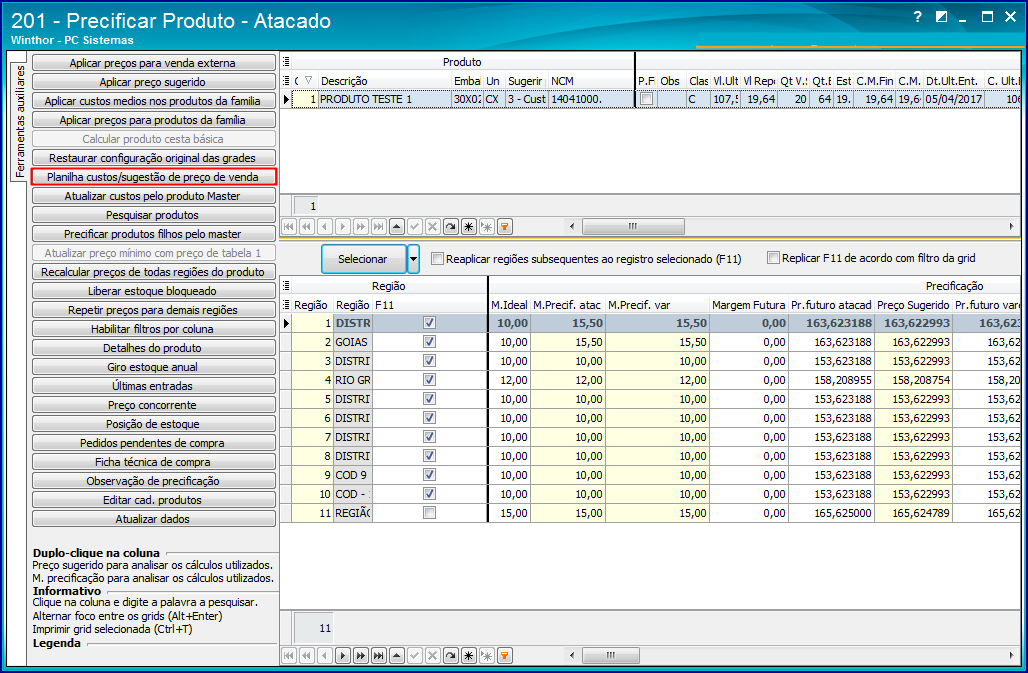Screen dimensions: 1028x673
Task: Click Pesquisar produtos button
Action: (x=153, y=215)
